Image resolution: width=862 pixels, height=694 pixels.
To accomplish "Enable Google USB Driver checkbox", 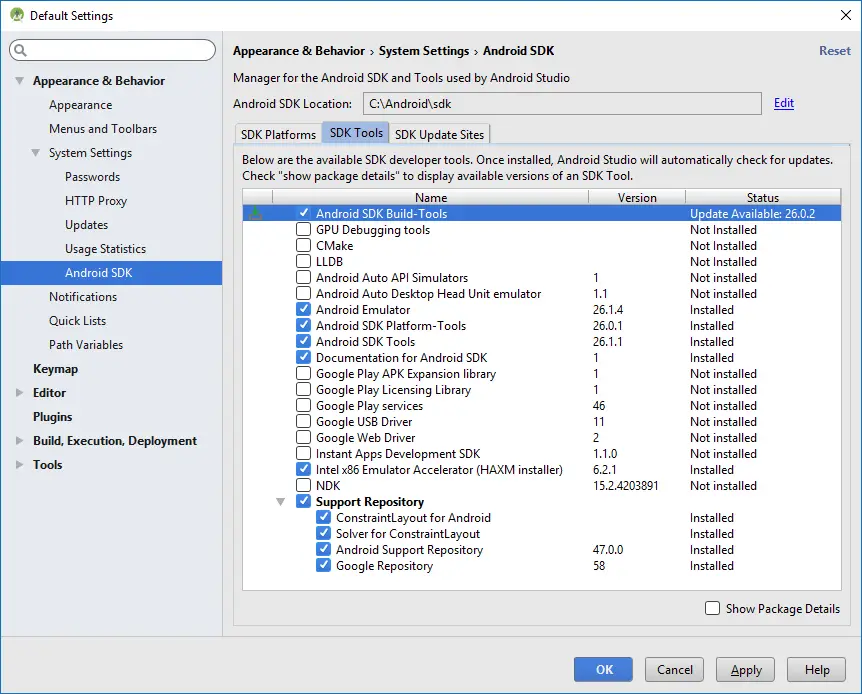I will click(303, 421).
